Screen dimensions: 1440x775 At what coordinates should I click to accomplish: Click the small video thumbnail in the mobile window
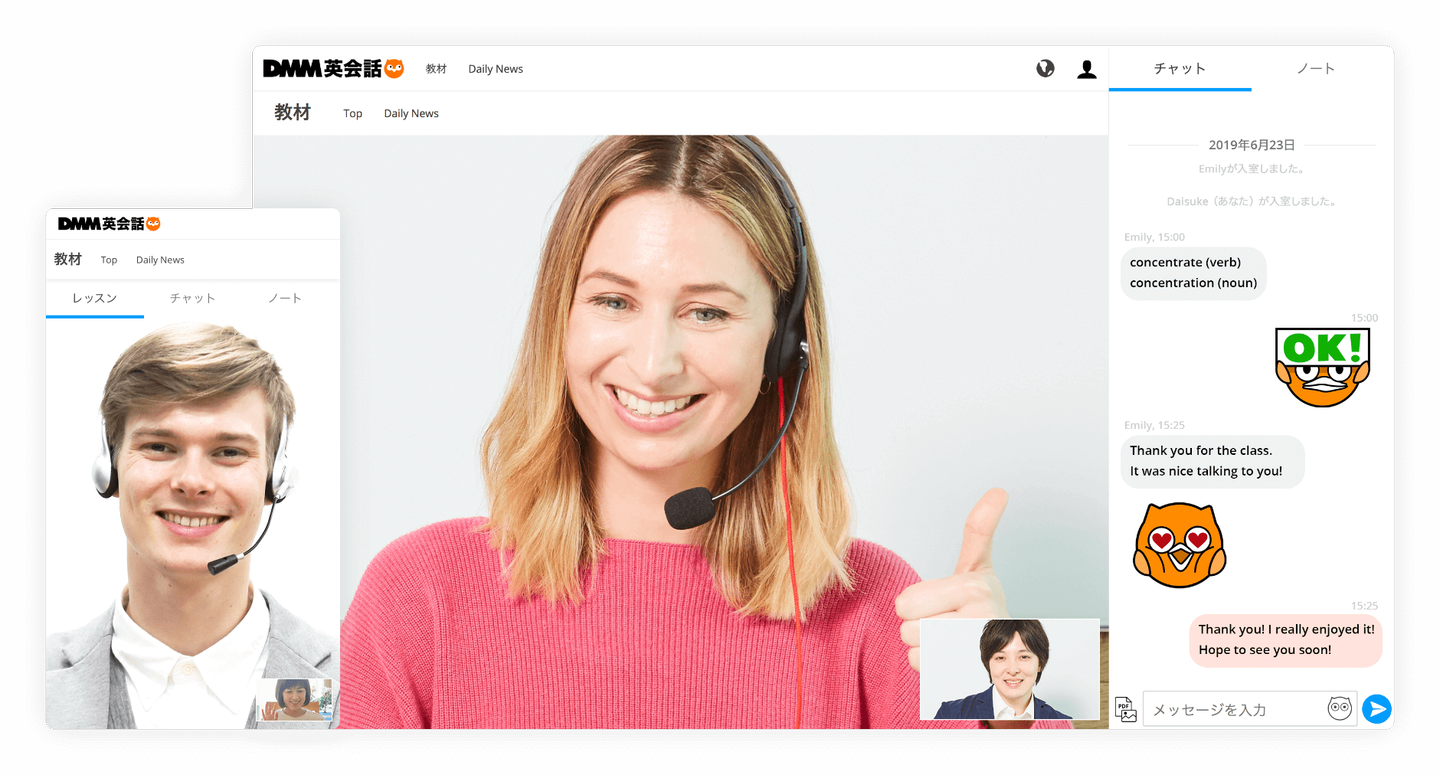294,700
